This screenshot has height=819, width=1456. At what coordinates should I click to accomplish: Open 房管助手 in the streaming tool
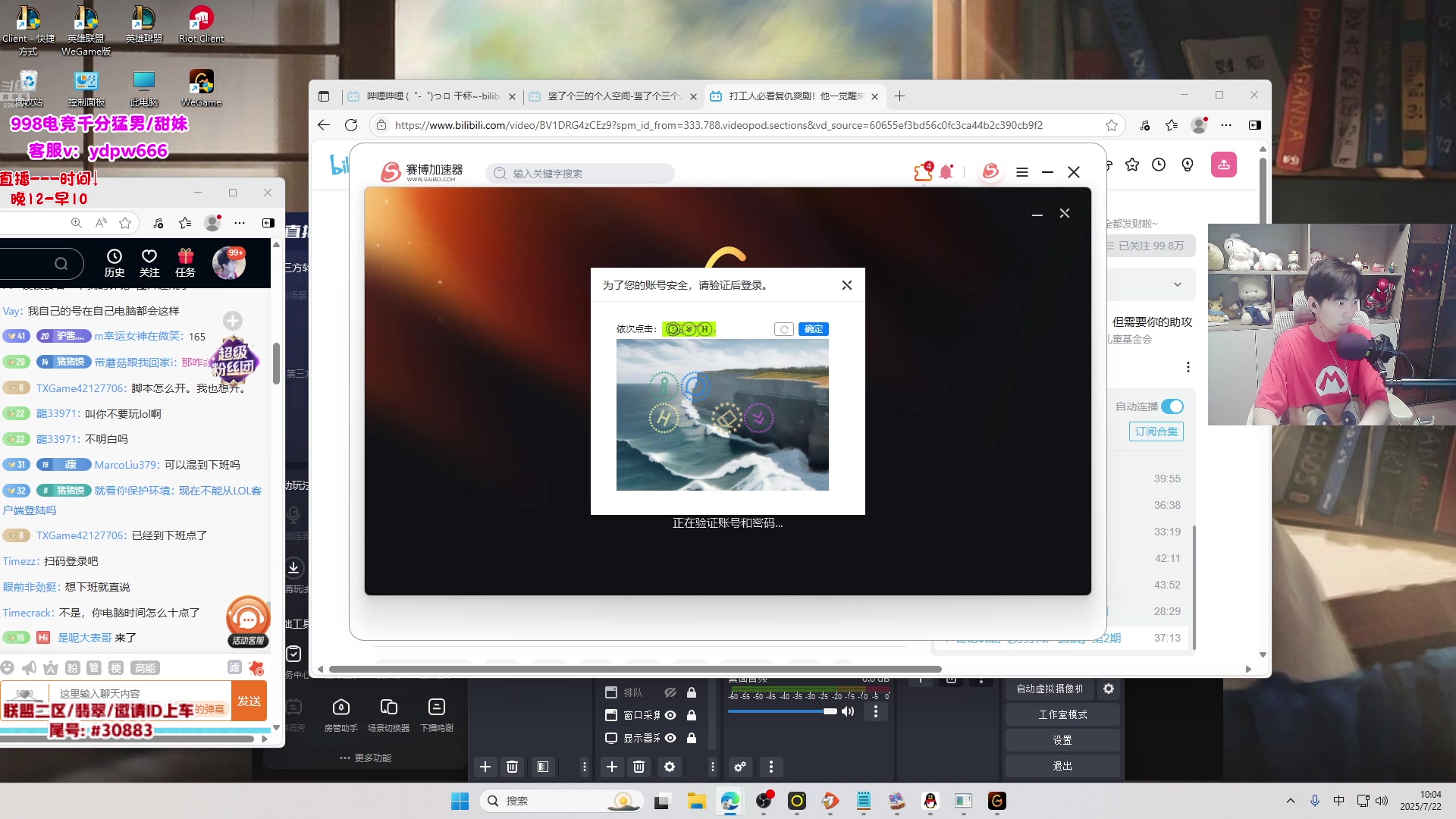tap(341, 715)
